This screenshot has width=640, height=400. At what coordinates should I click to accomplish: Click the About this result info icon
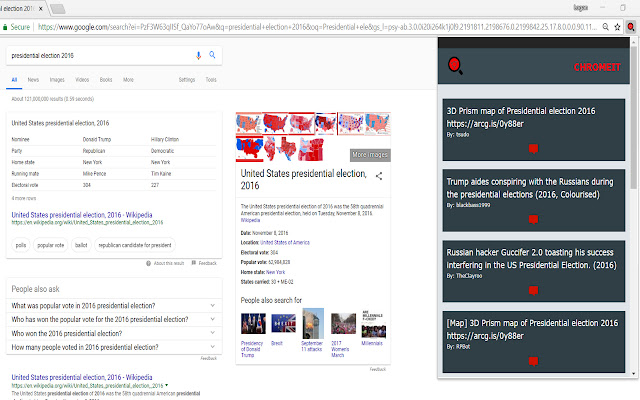point(149,263)
